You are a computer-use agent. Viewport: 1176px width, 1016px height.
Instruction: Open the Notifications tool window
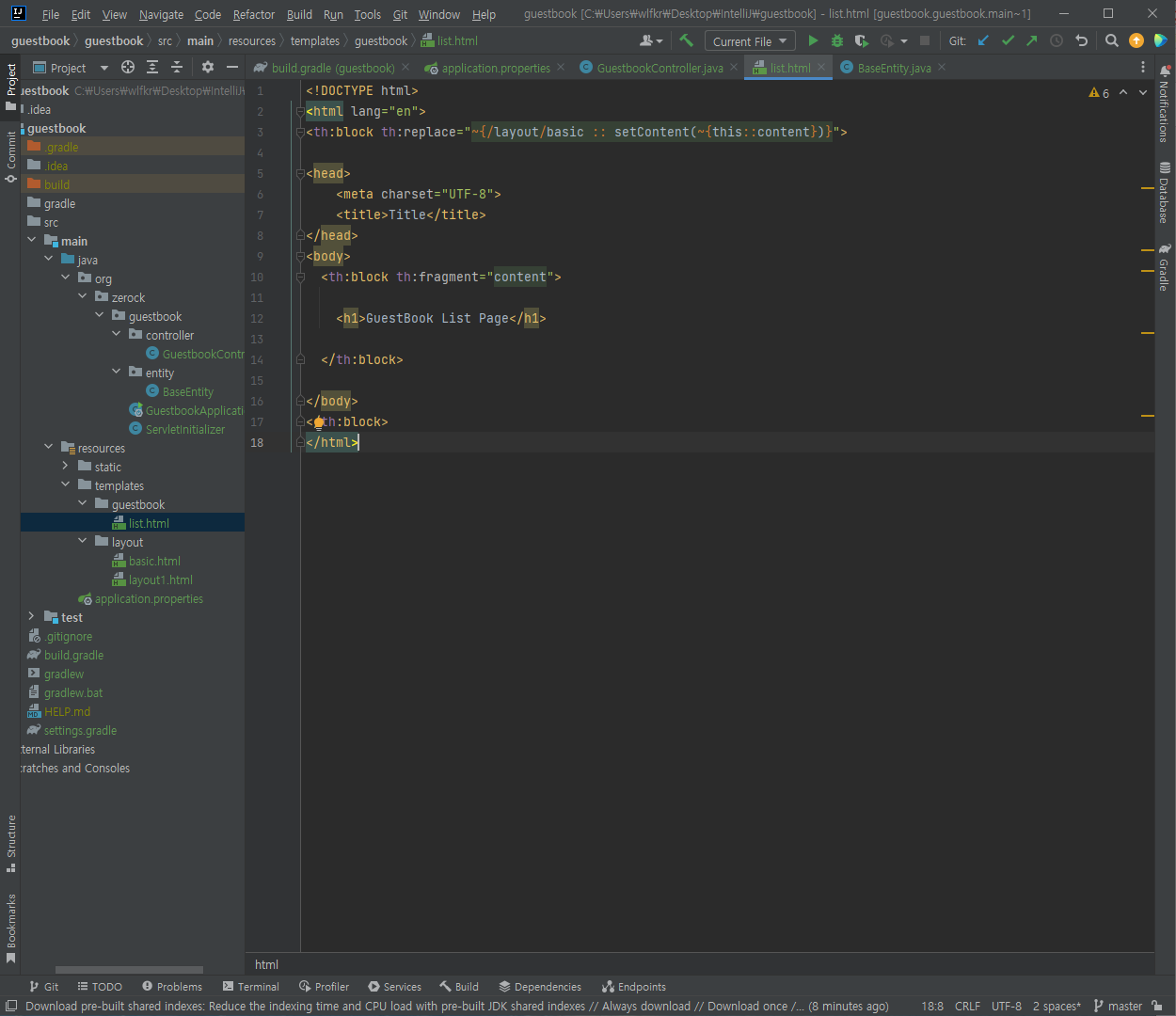1165,103
